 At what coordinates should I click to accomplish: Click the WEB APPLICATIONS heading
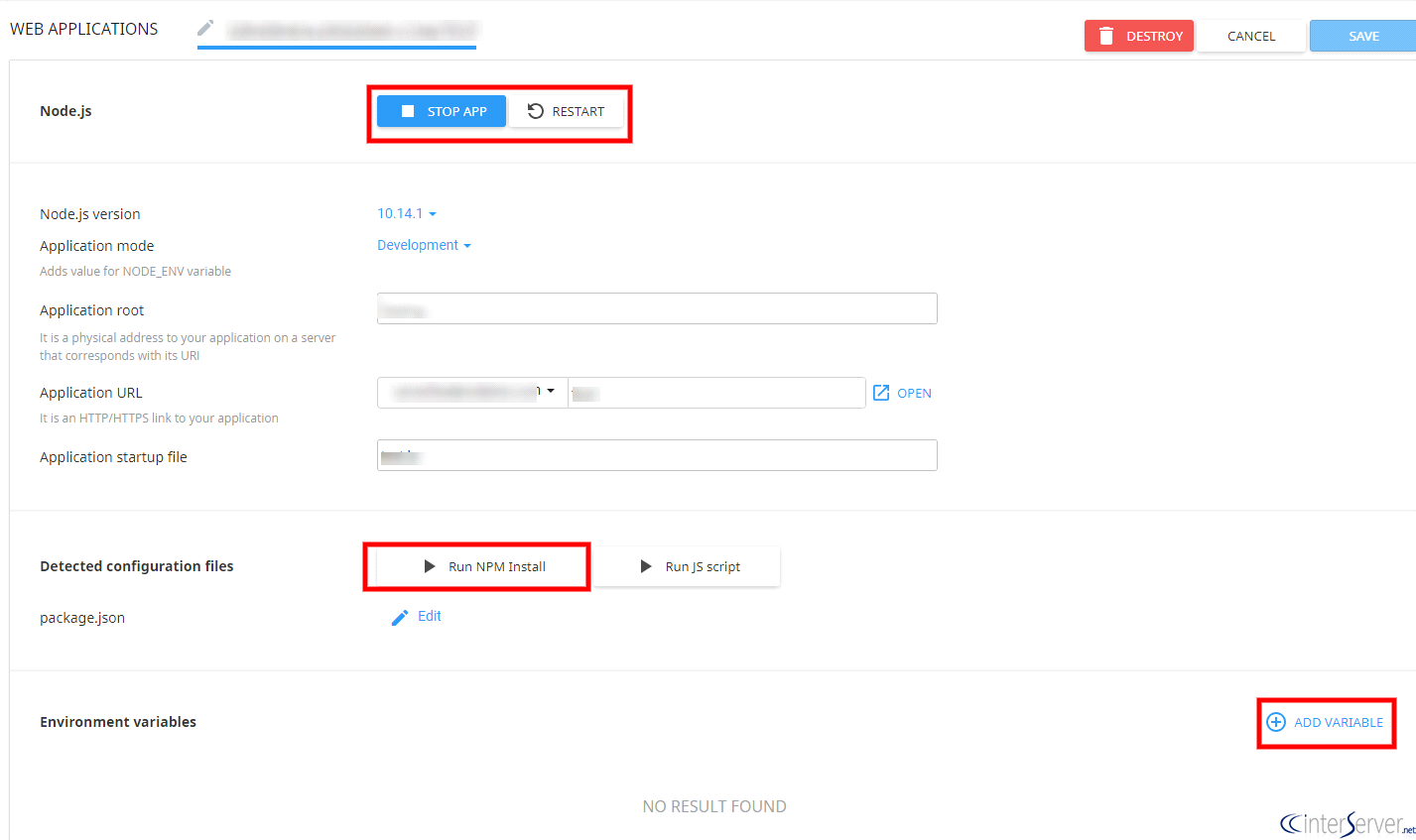tap(84, 29)
